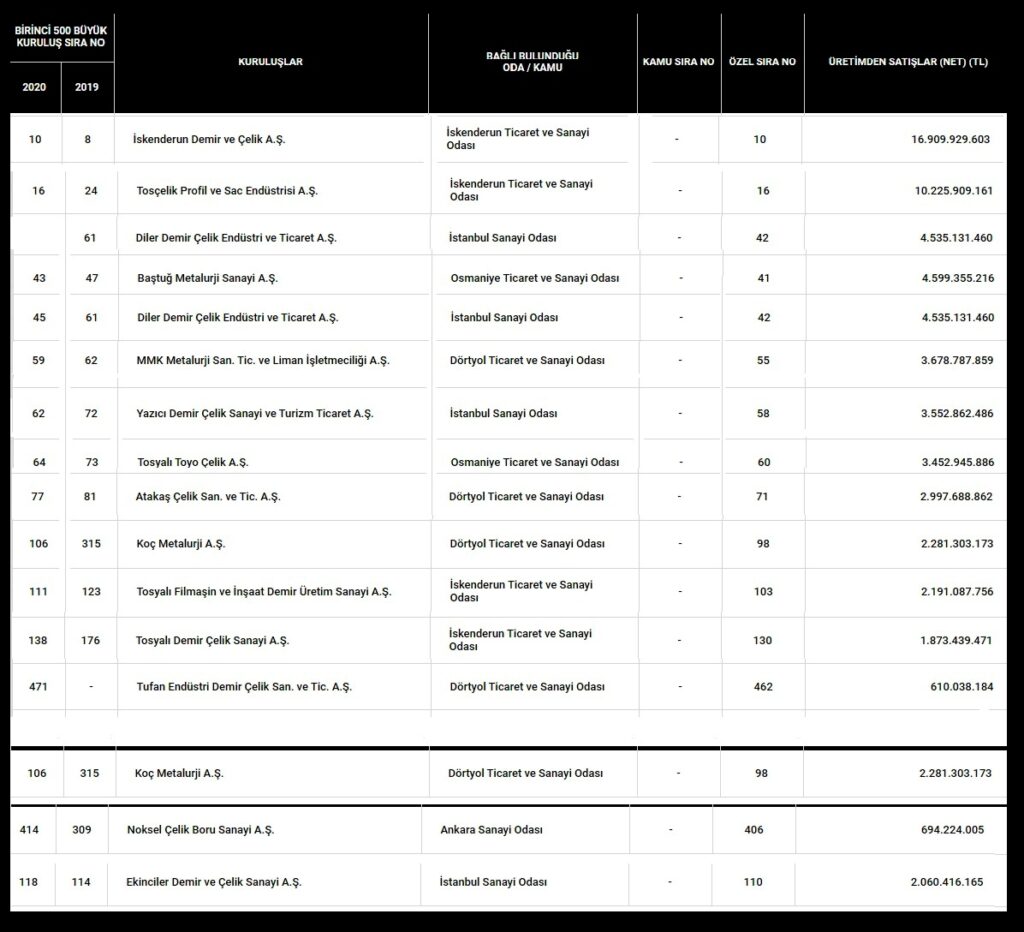Click the KURULUŞLAR column header
The width and height of the screenshot is (1024, 932).
tap(270, 62)
